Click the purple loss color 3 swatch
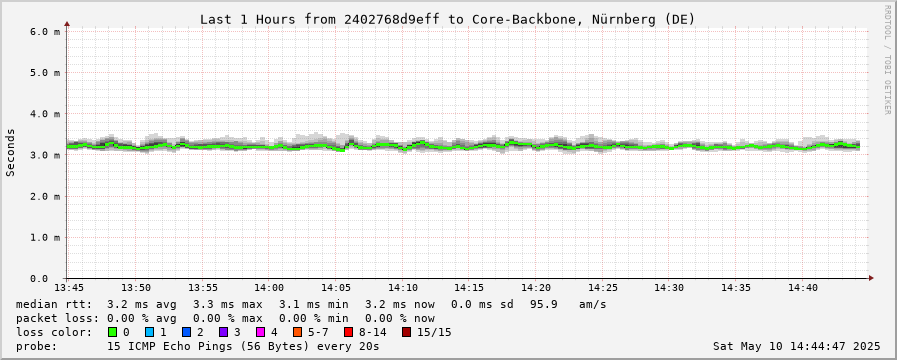This screenshot has height=360, width=897. pyautogui.click(x=223, y=332)
